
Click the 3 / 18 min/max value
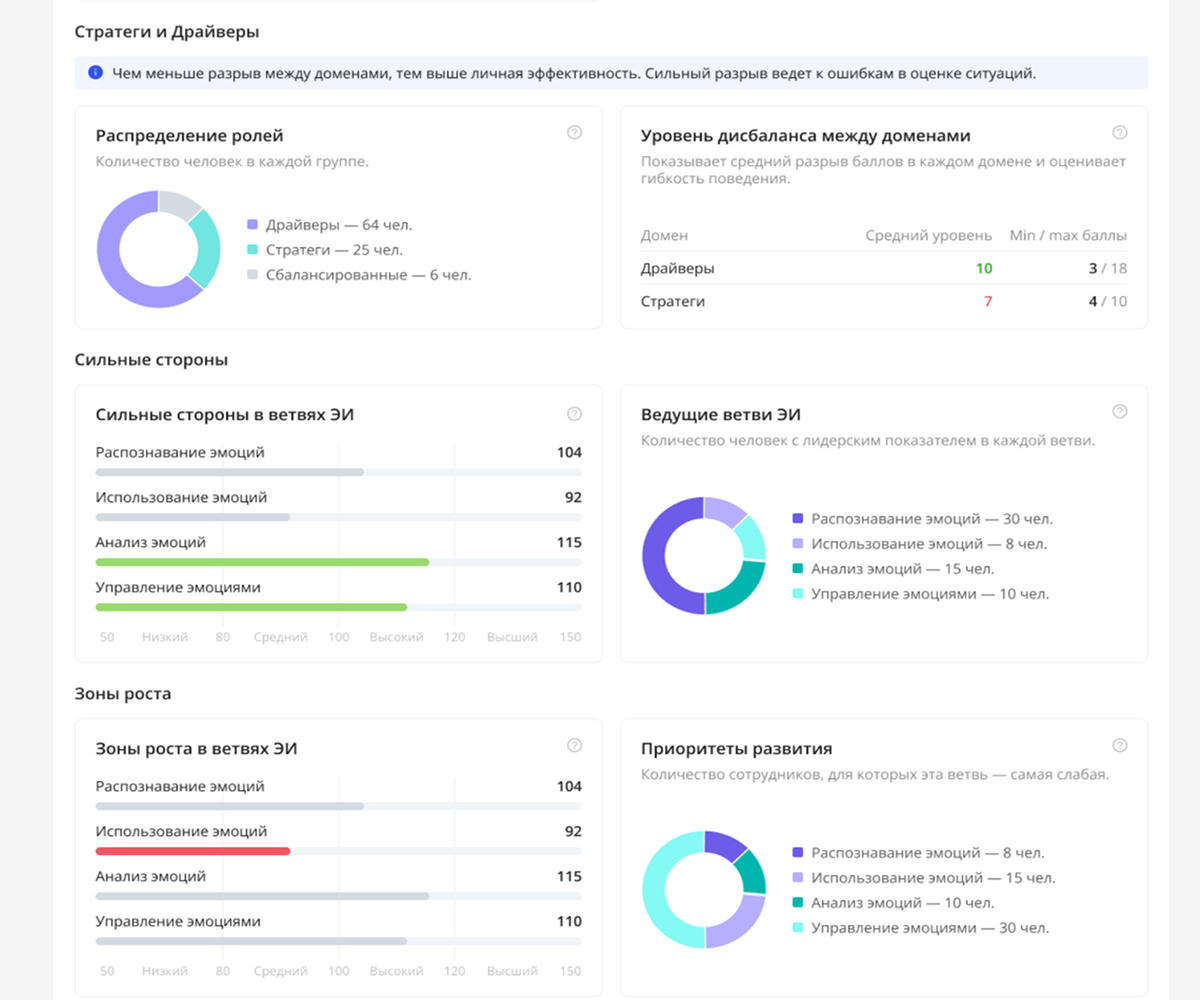coord(1108,268)
